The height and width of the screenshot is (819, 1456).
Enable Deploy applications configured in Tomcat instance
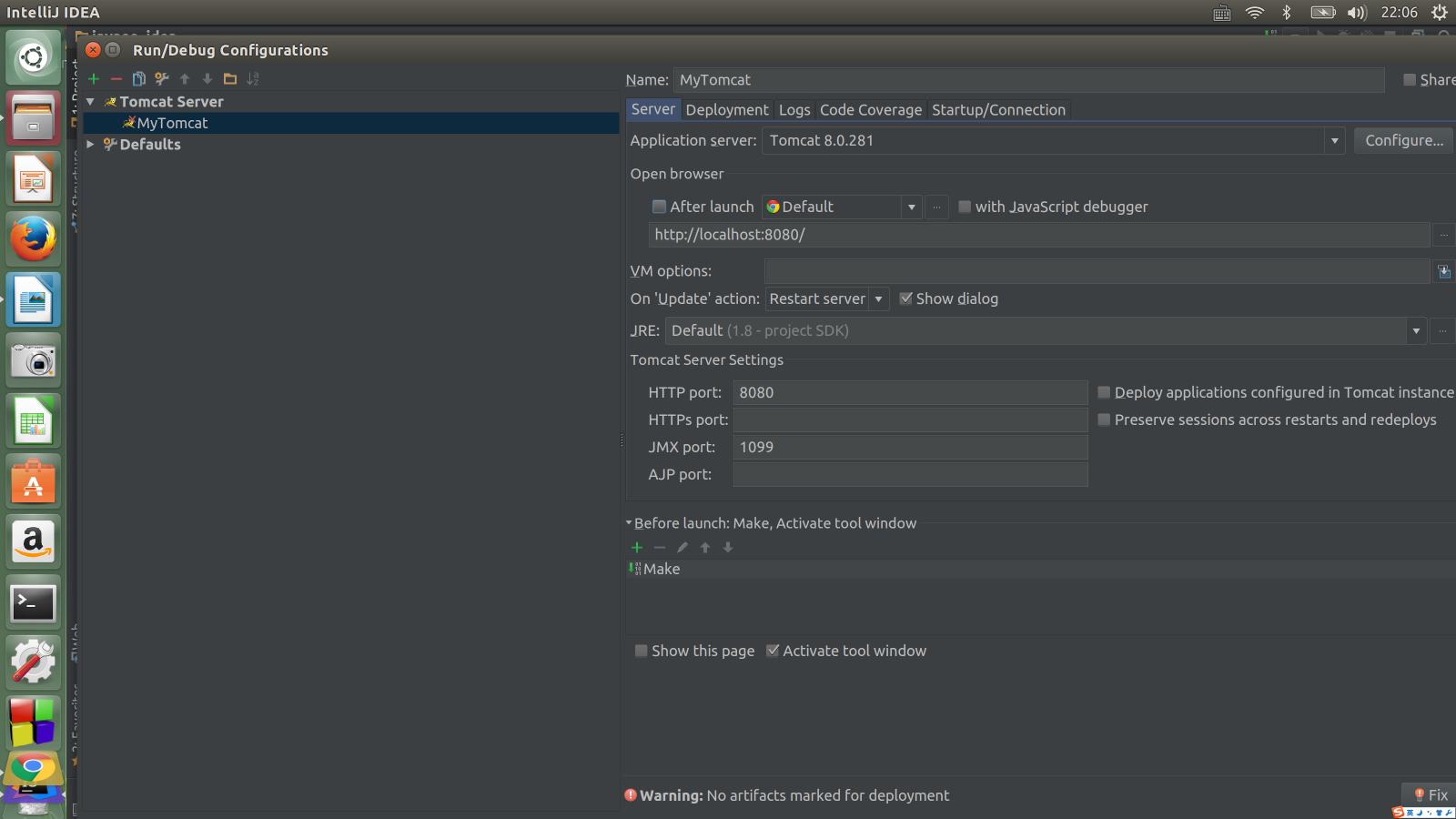click(1104, 392)
